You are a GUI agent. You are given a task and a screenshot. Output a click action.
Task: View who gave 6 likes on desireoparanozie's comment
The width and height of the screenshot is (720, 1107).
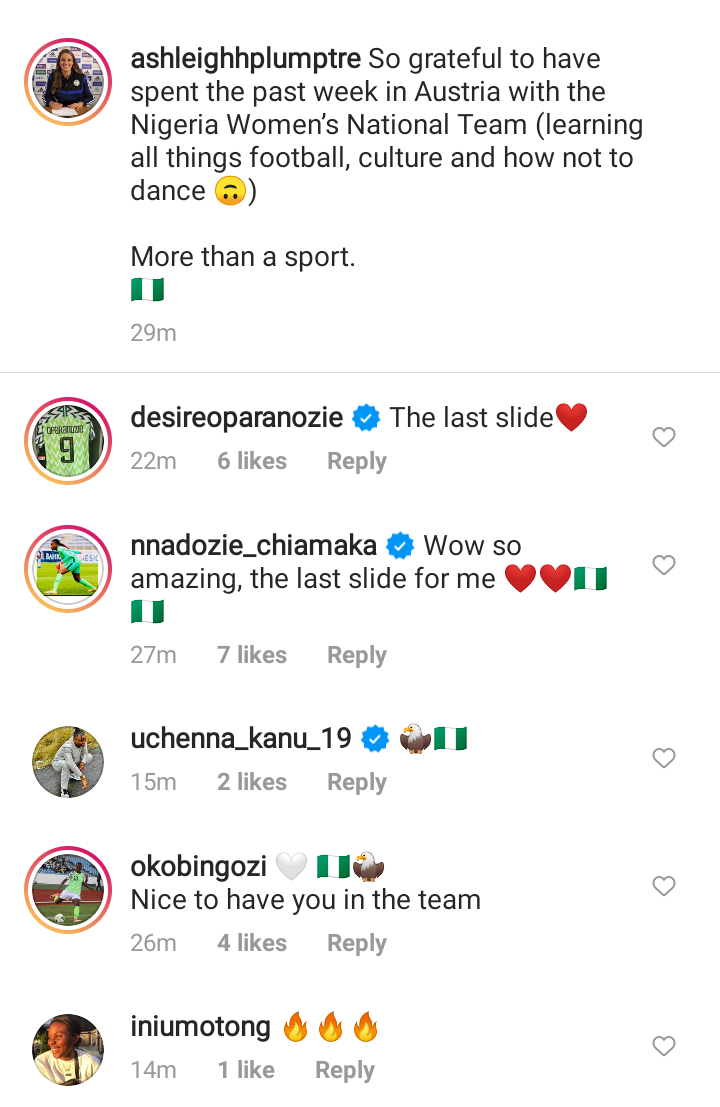click(252, 461)
